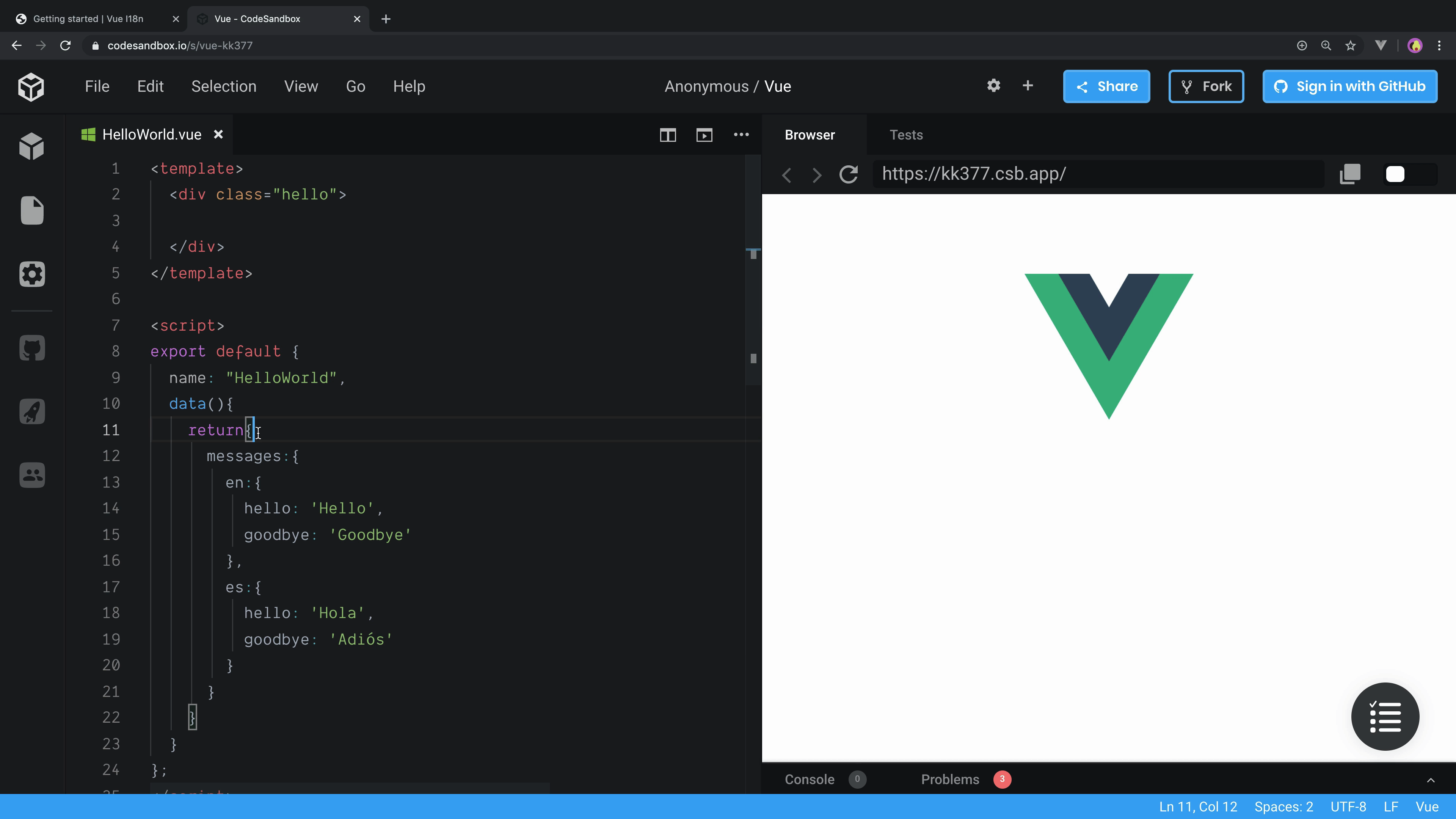Click the sandbox title Vue in header
The width and height of the screenshot is (1456, 819).
778,86
